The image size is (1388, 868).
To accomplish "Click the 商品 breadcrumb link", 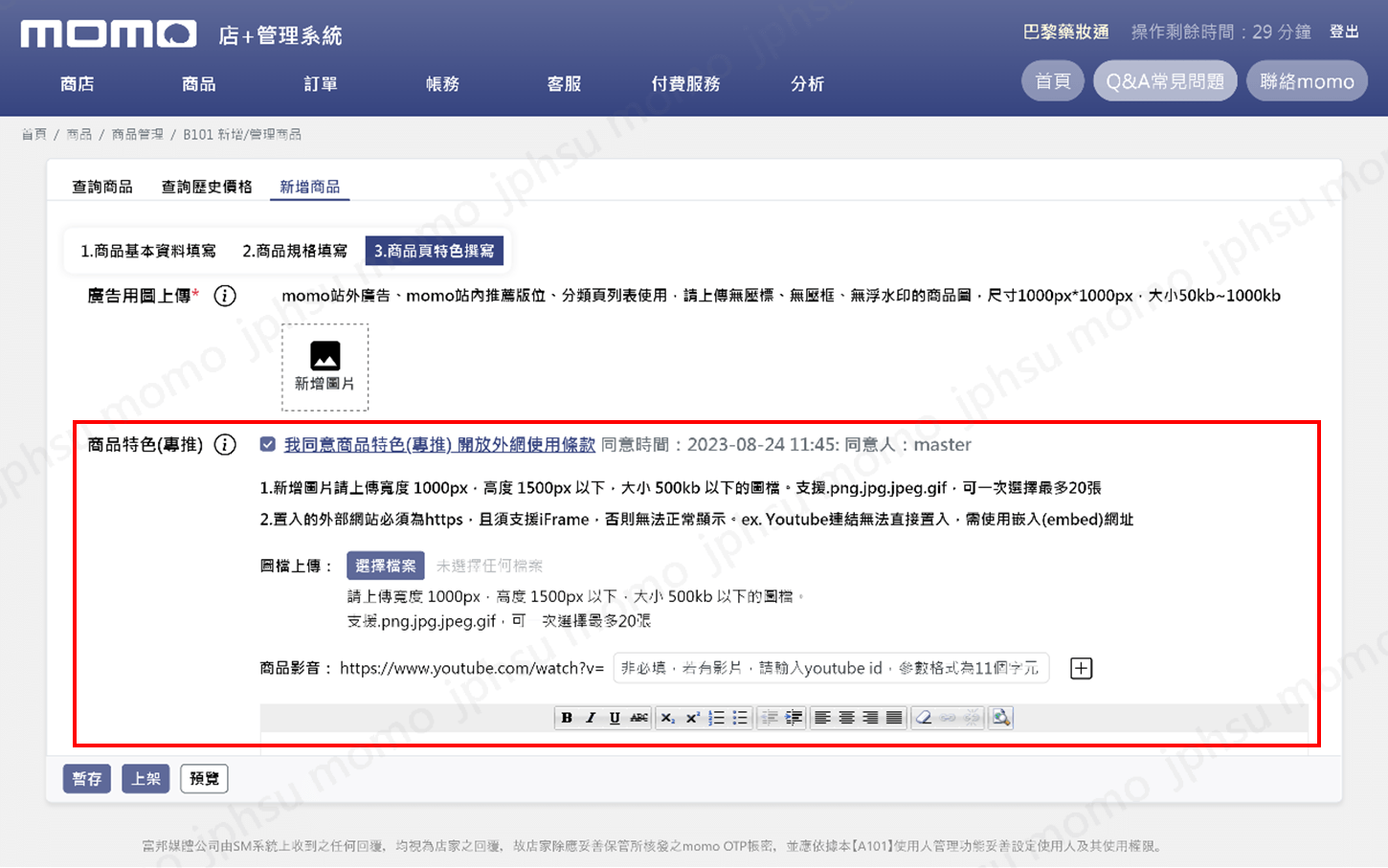I will click(79, 134).
